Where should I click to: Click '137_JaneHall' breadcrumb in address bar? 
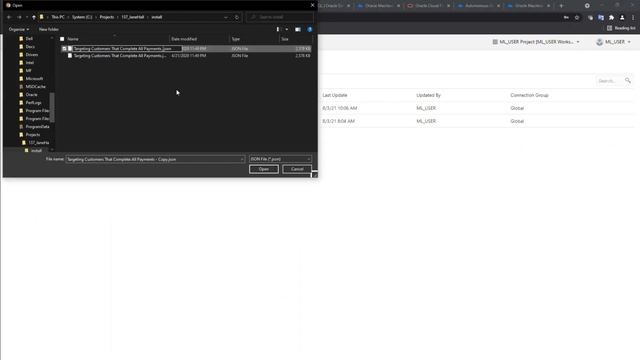[133, 17]
